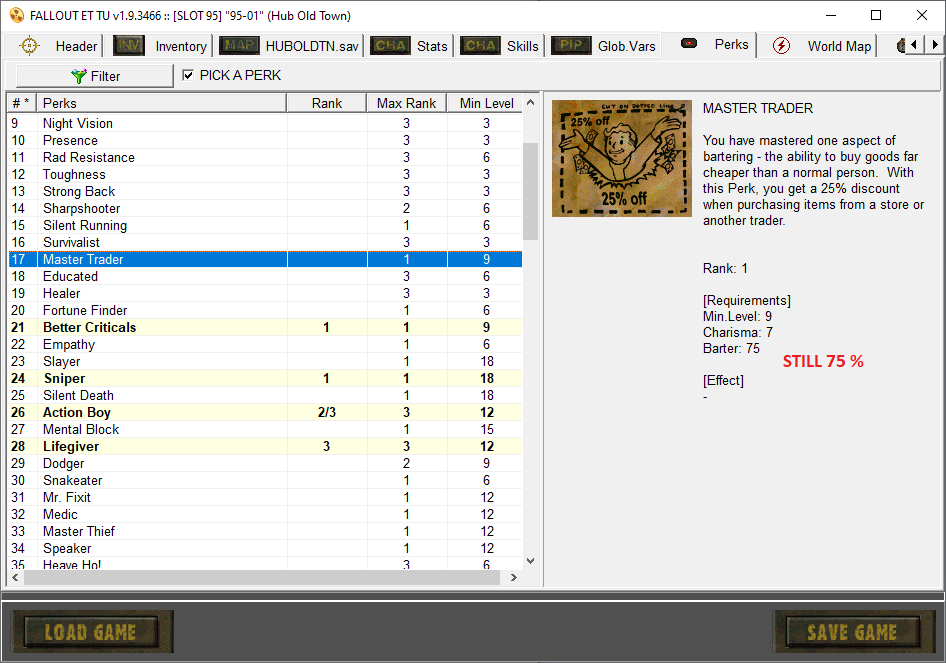The image size is (946, 663).
Task: Select the Silent Running perk row
Action: [265, 225]
